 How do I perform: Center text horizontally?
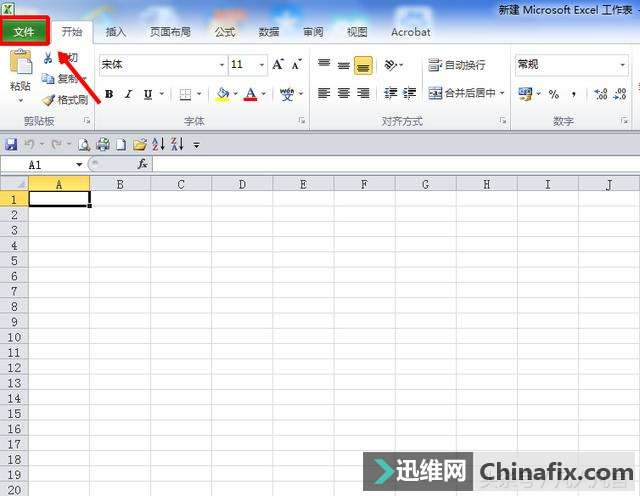(344, 93)
